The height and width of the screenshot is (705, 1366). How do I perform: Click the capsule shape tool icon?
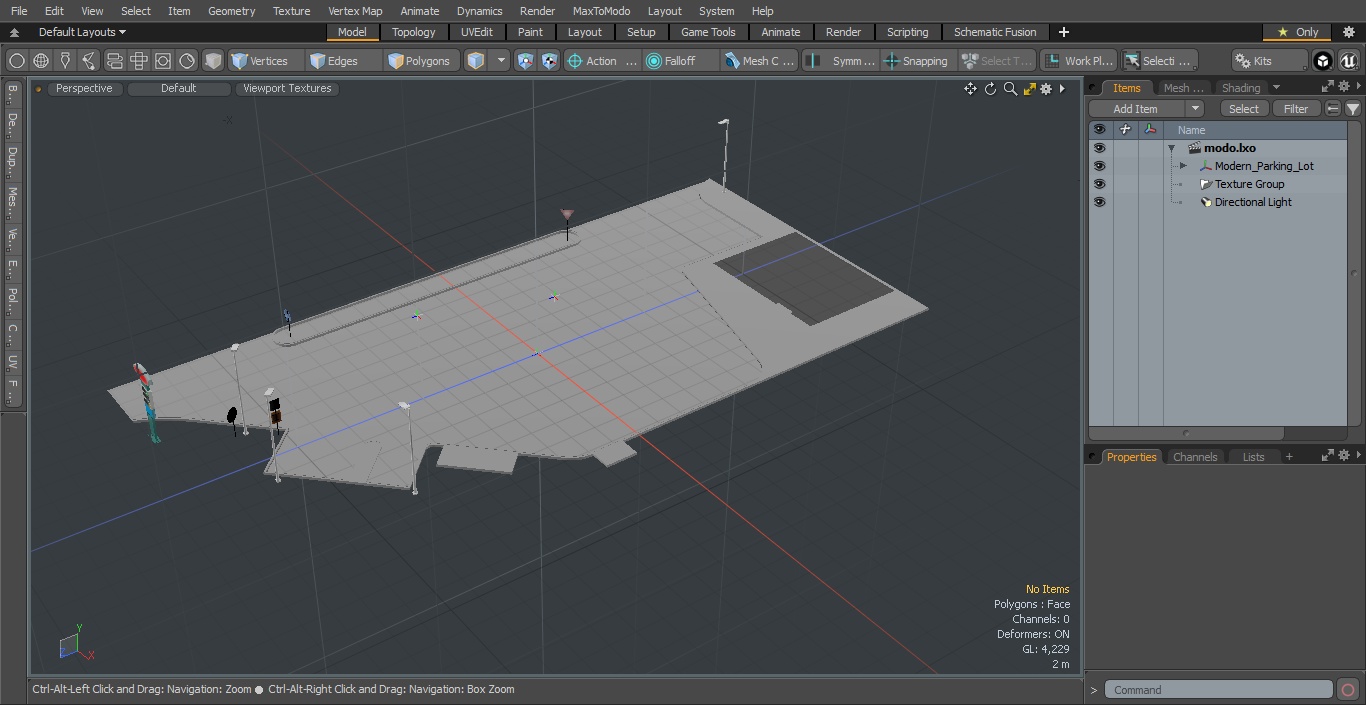pos(114,61)
